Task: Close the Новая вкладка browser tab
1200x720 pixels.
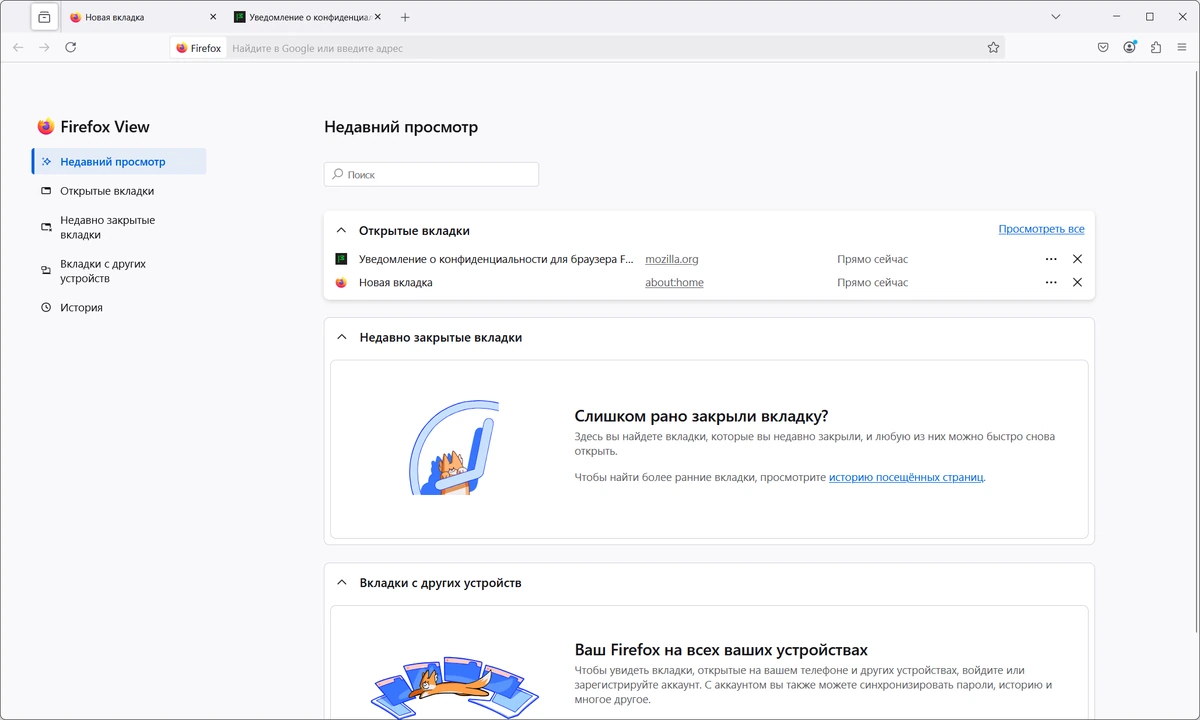Action: pyautogui.click(x=212, y=17)
